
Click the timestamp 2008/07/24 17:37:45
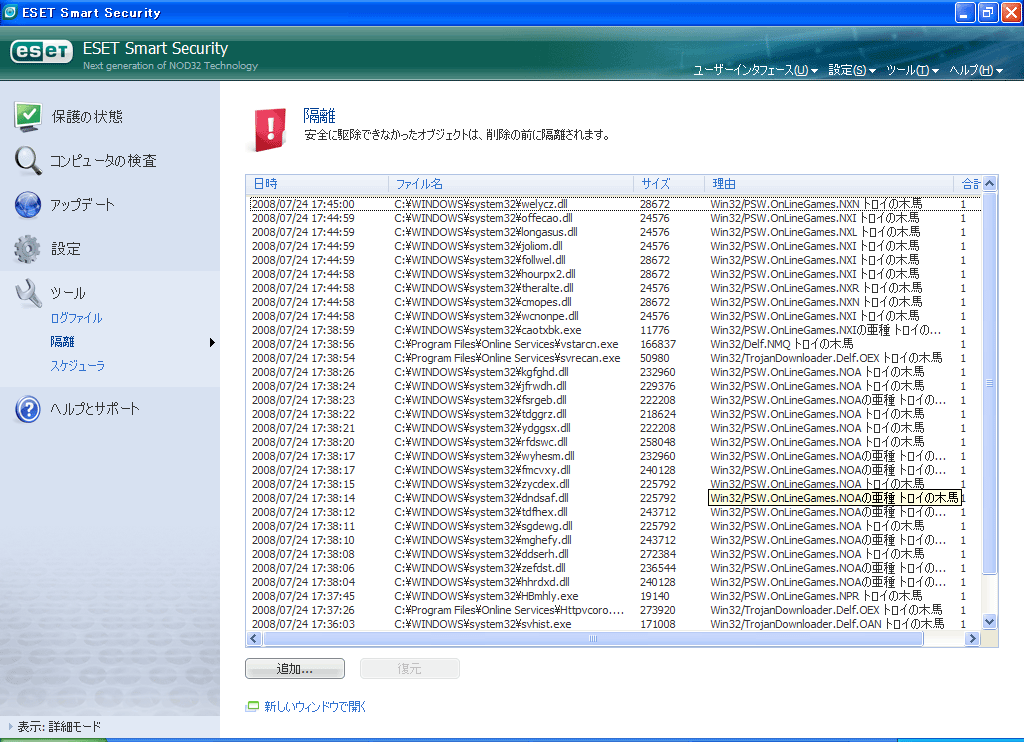303,596
